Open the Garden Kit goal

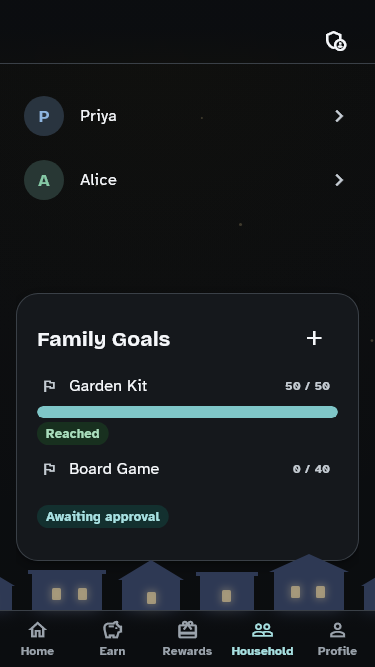tap(108, 386)
